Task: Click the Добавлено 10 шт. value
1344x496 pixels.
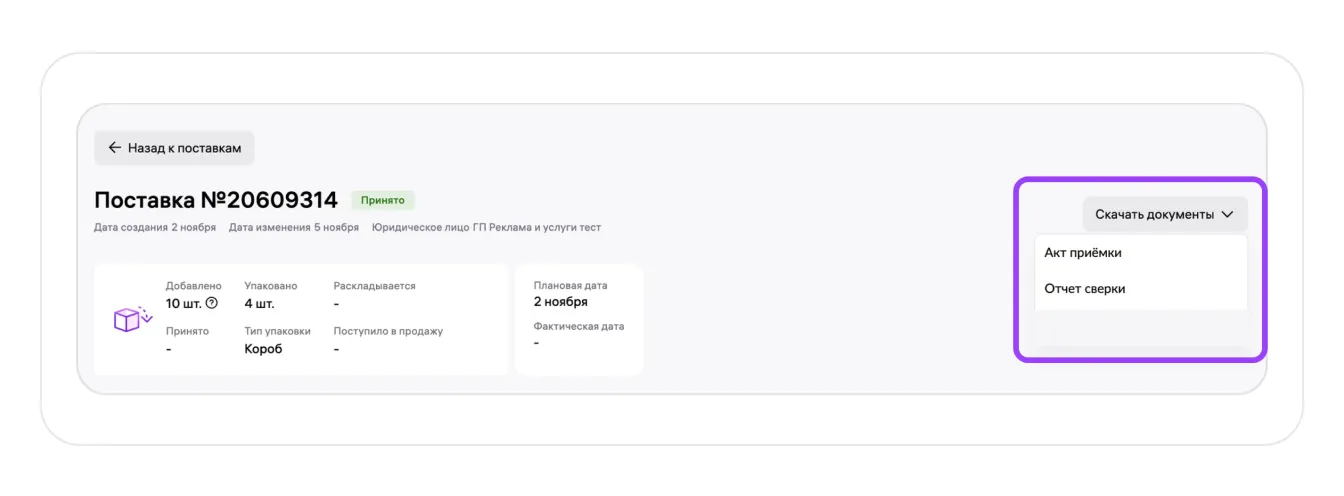Action: pos(184,303)
